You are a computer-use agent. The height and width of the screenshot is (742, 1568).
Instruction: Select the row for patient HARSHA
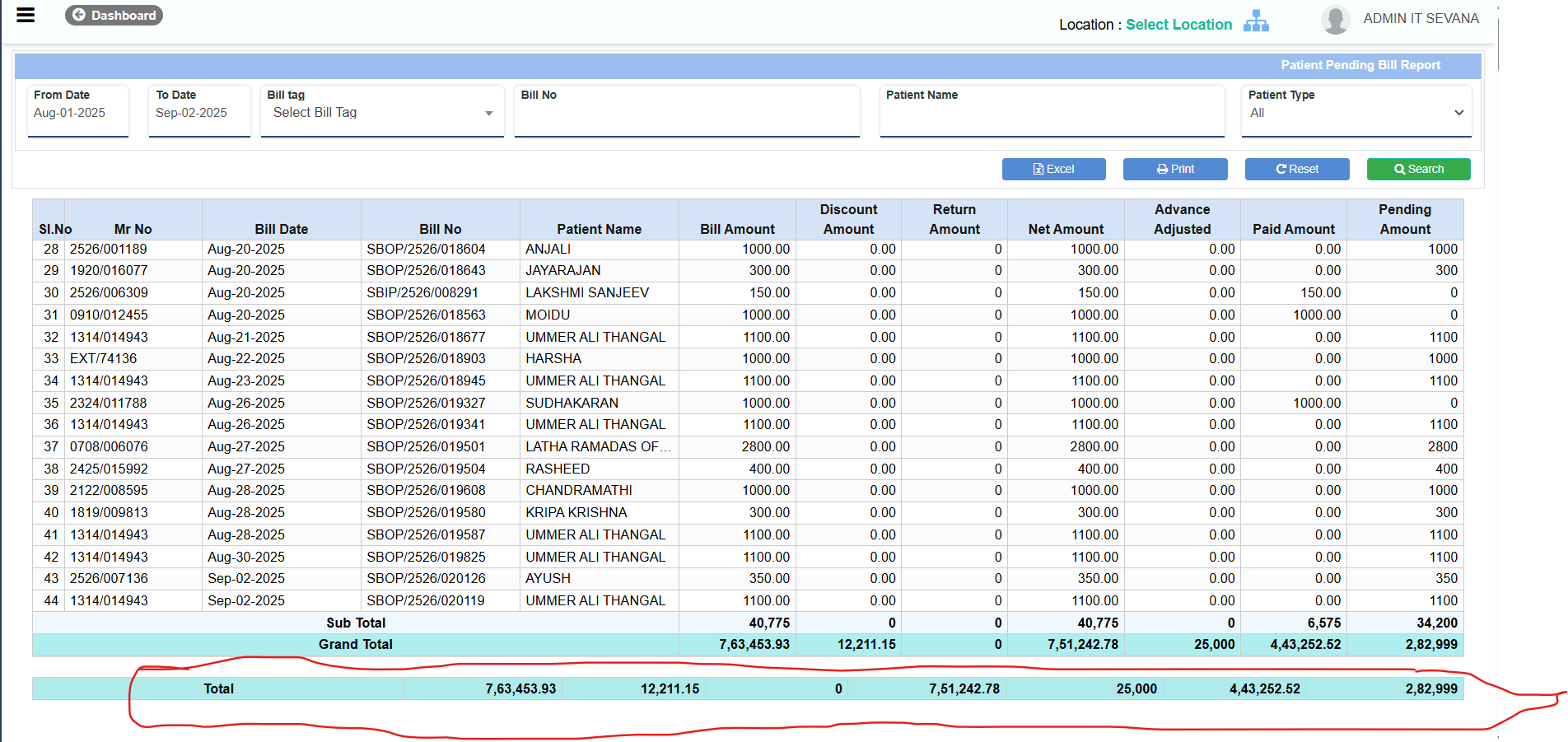click(x=553, y=358)
